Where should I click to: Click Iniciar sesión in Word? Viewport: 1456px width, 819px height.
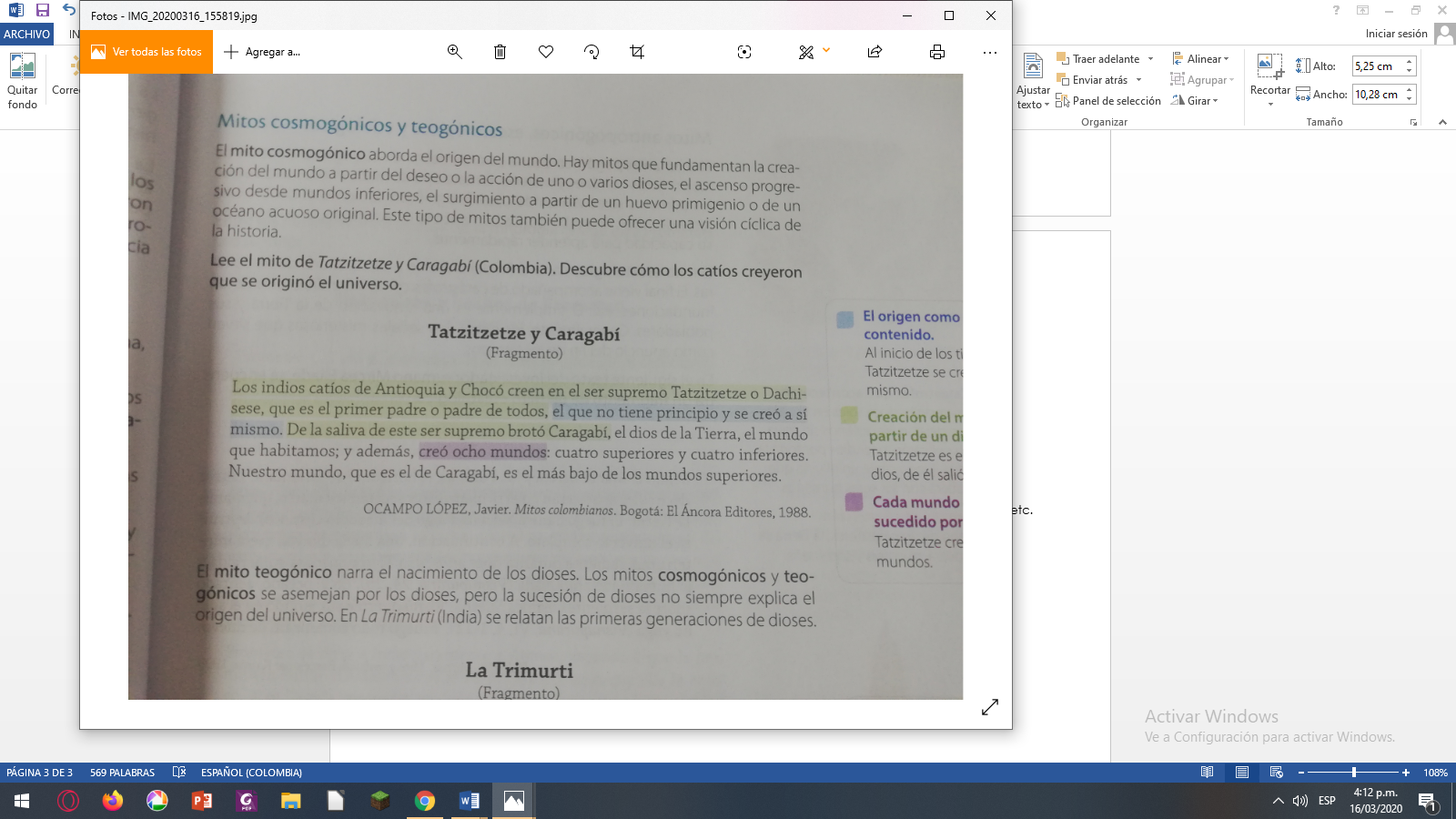1396,34
